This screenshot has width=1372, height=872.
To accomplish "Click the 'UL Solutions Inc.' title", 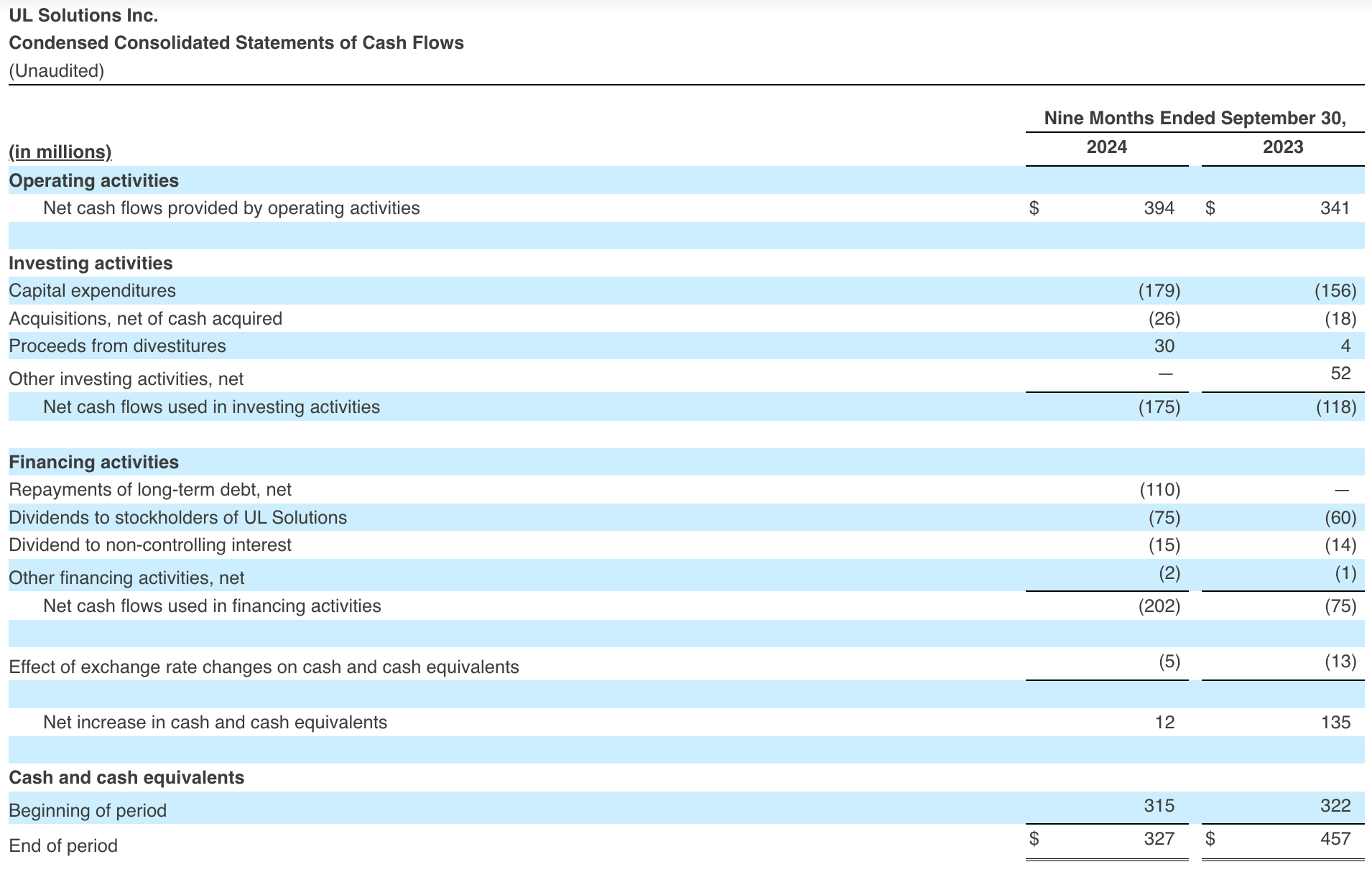I will pyautogui.click(x=83, y=15).
